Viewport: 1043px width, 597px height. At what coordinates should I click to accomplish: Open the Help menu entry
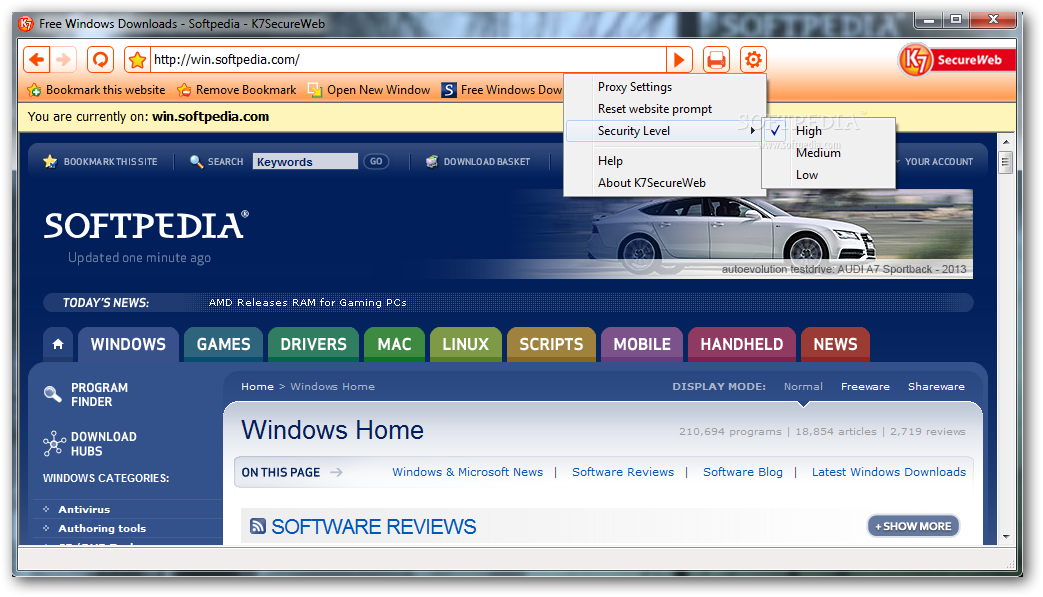pyautogui.click(x=664, y=161)
